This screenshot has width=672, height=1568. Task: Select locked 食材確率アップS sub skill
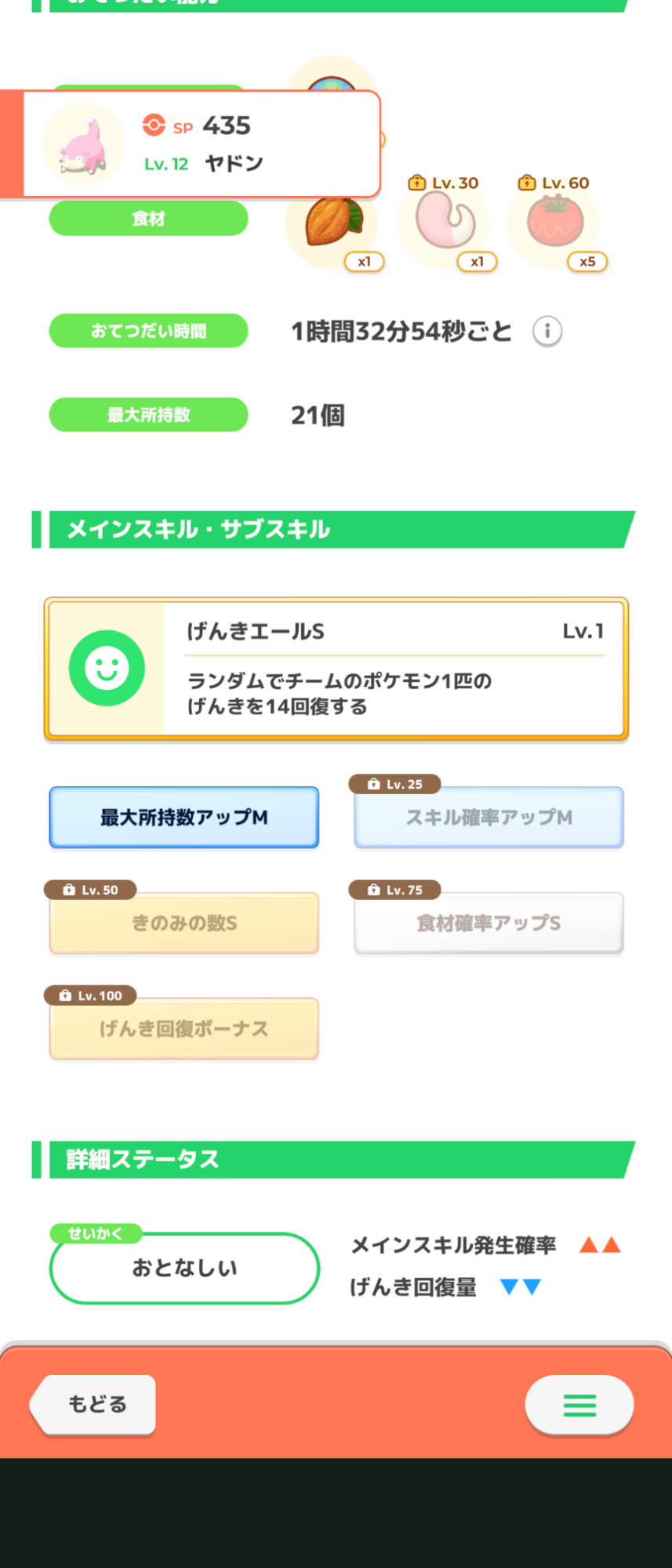489,924
